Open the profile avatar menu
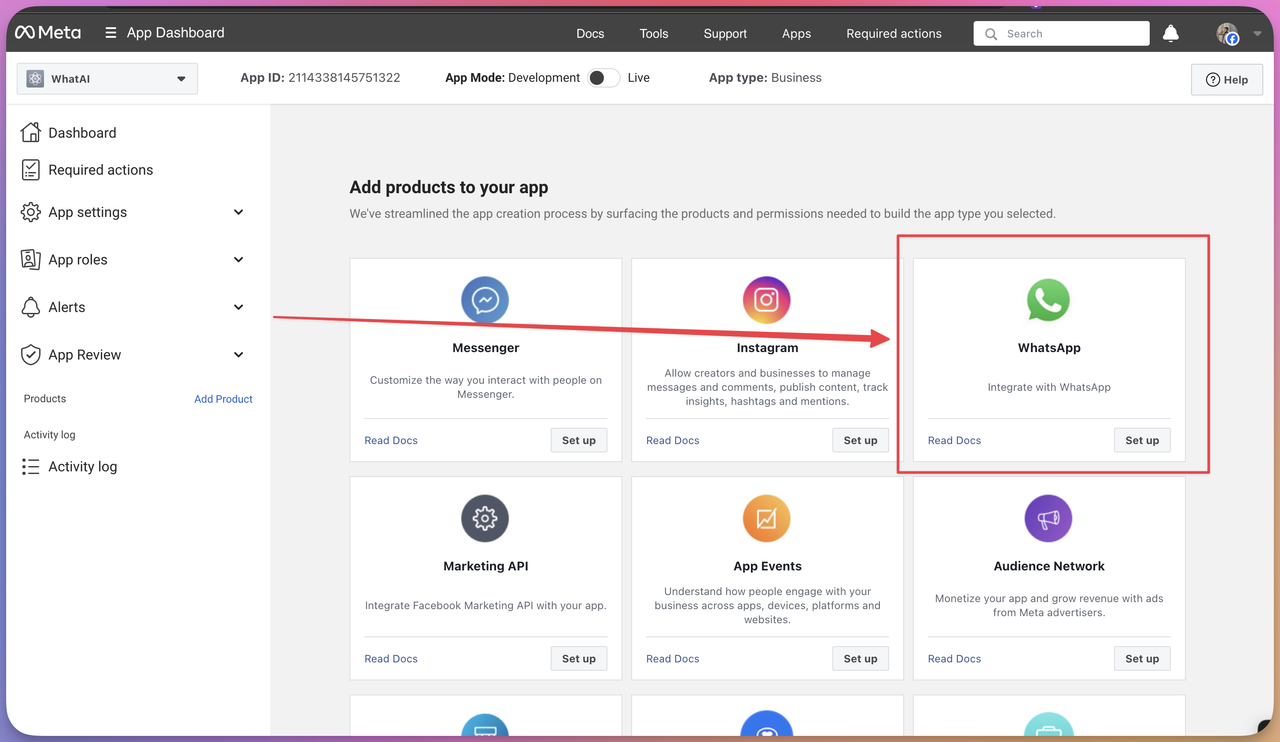Screen dimensions: 1280x742 [x=1228, y=34]
